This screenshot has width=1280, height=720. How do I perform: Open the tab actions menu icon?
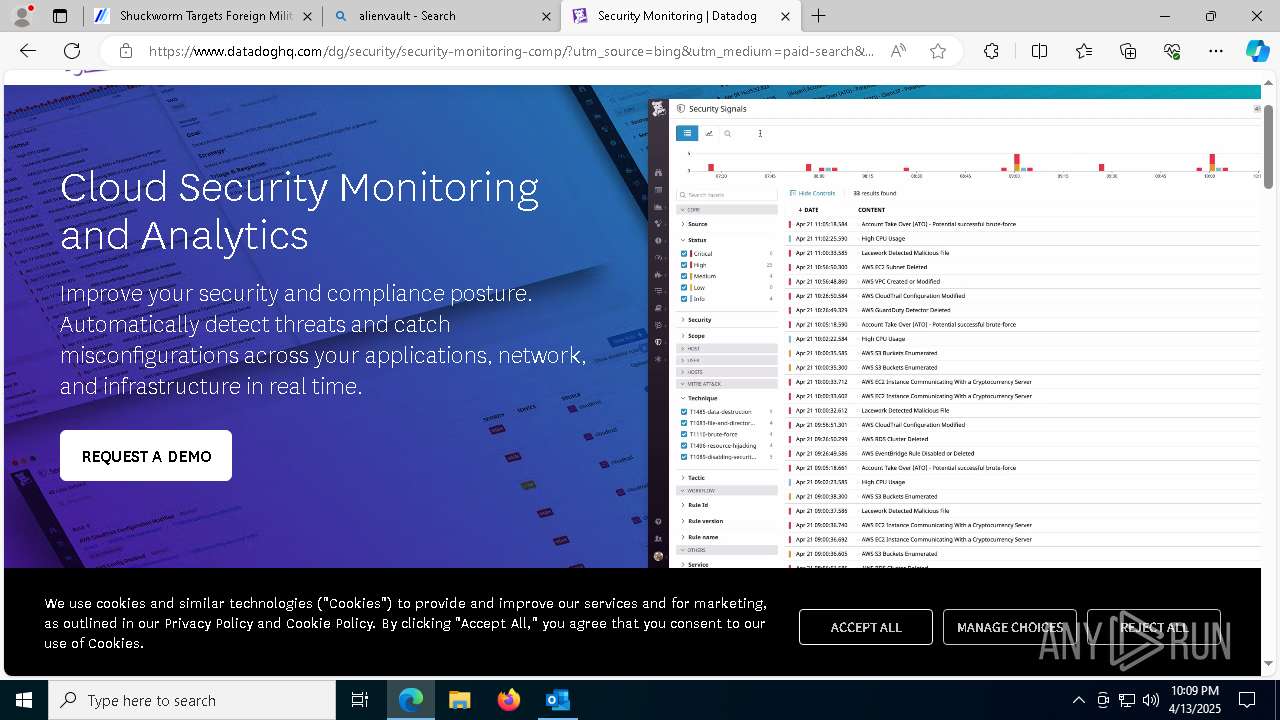(60, 16)
